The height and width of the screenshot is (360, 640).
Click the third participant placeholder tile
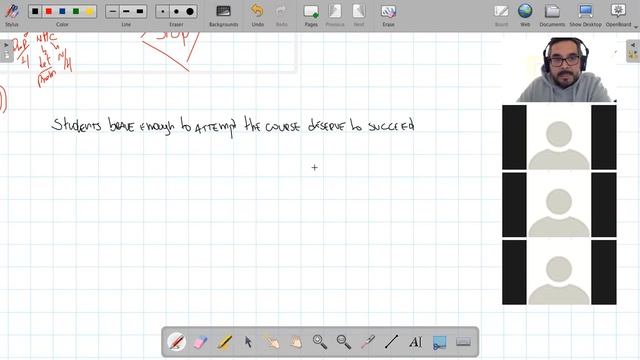click(559, 272)
